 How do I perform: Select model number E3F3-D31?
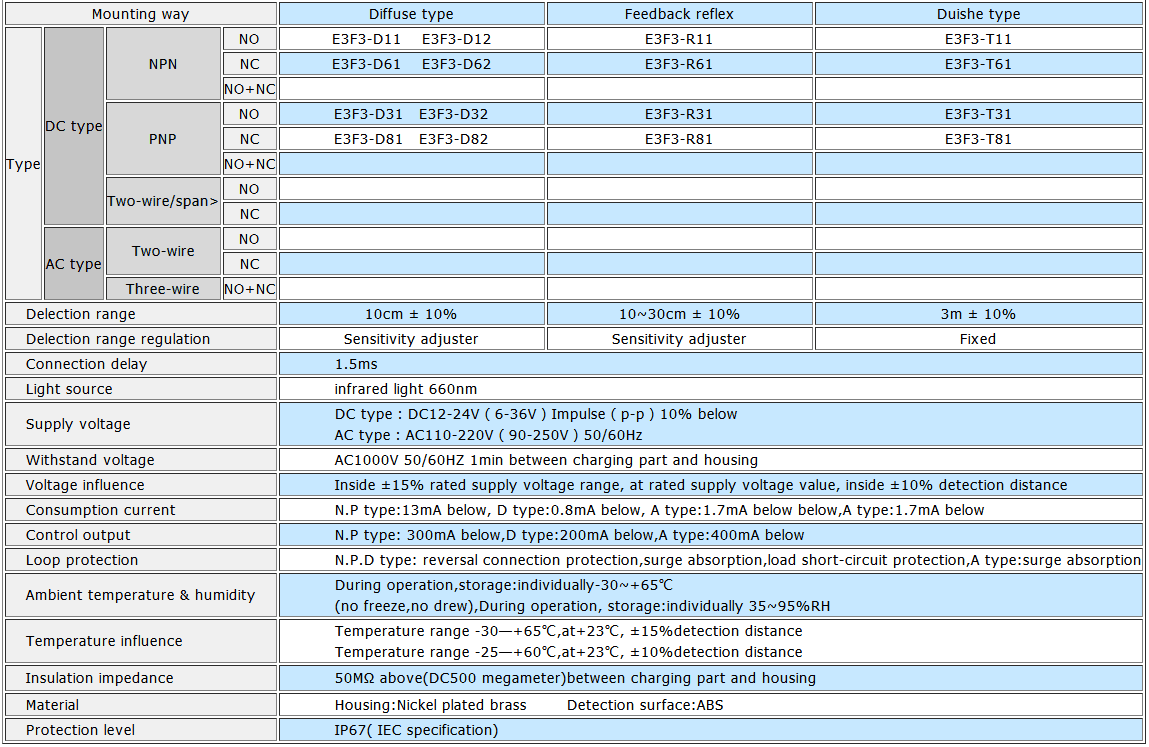369,114
